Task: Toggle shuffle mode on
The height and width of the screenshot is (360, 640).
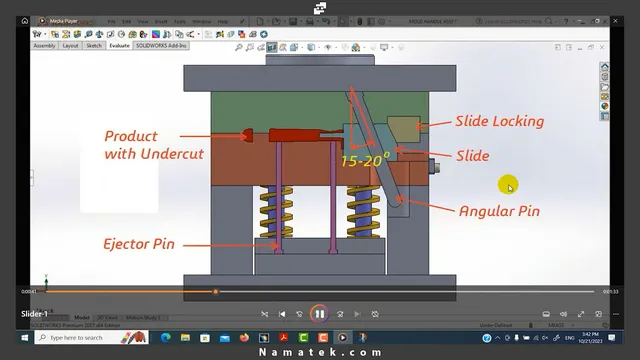Action: tap(264, 314)
